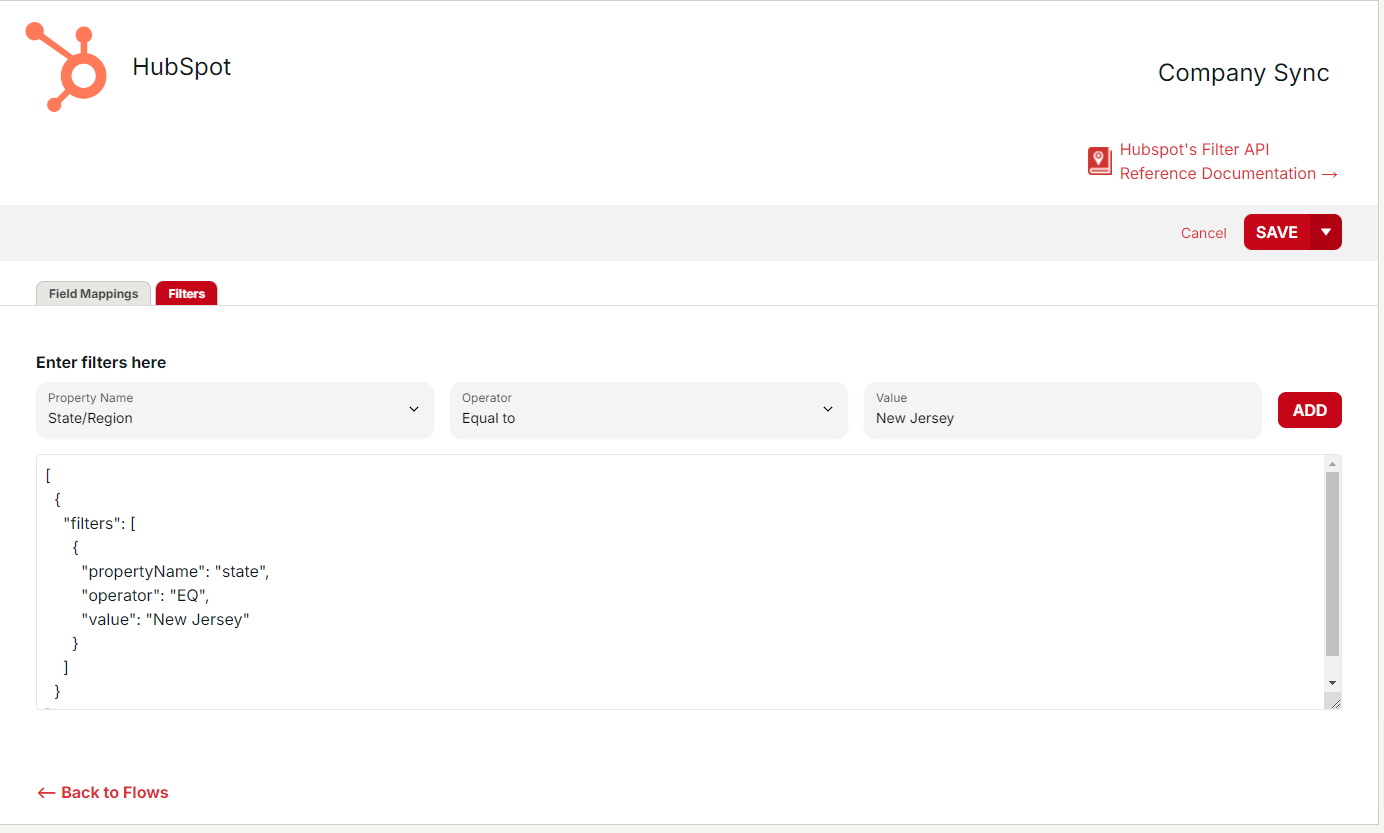Open the Operator dropdown
The image size is (1384, 833).
[x=649, y=410]
